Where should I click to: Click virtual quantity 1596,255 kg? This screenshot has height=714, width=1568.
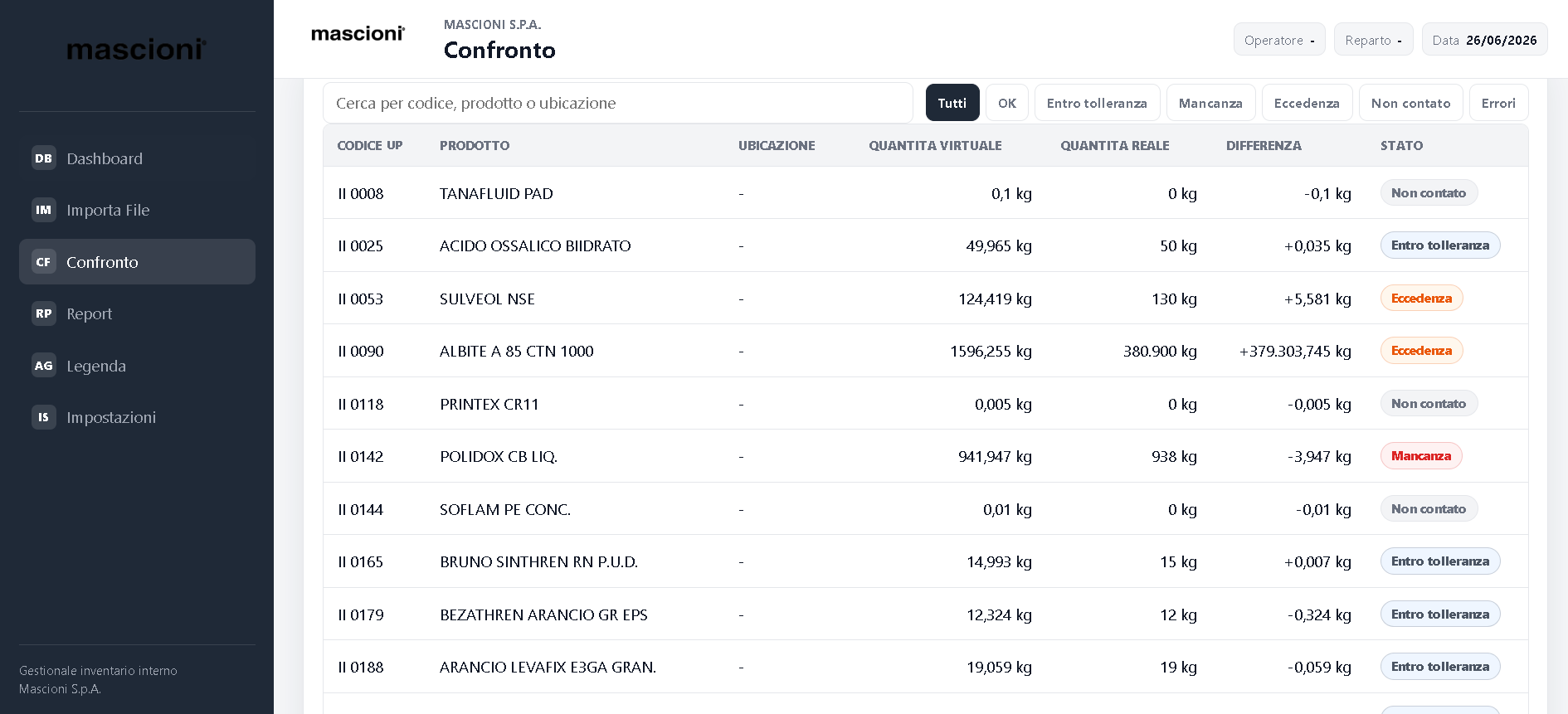pos(991,352)
